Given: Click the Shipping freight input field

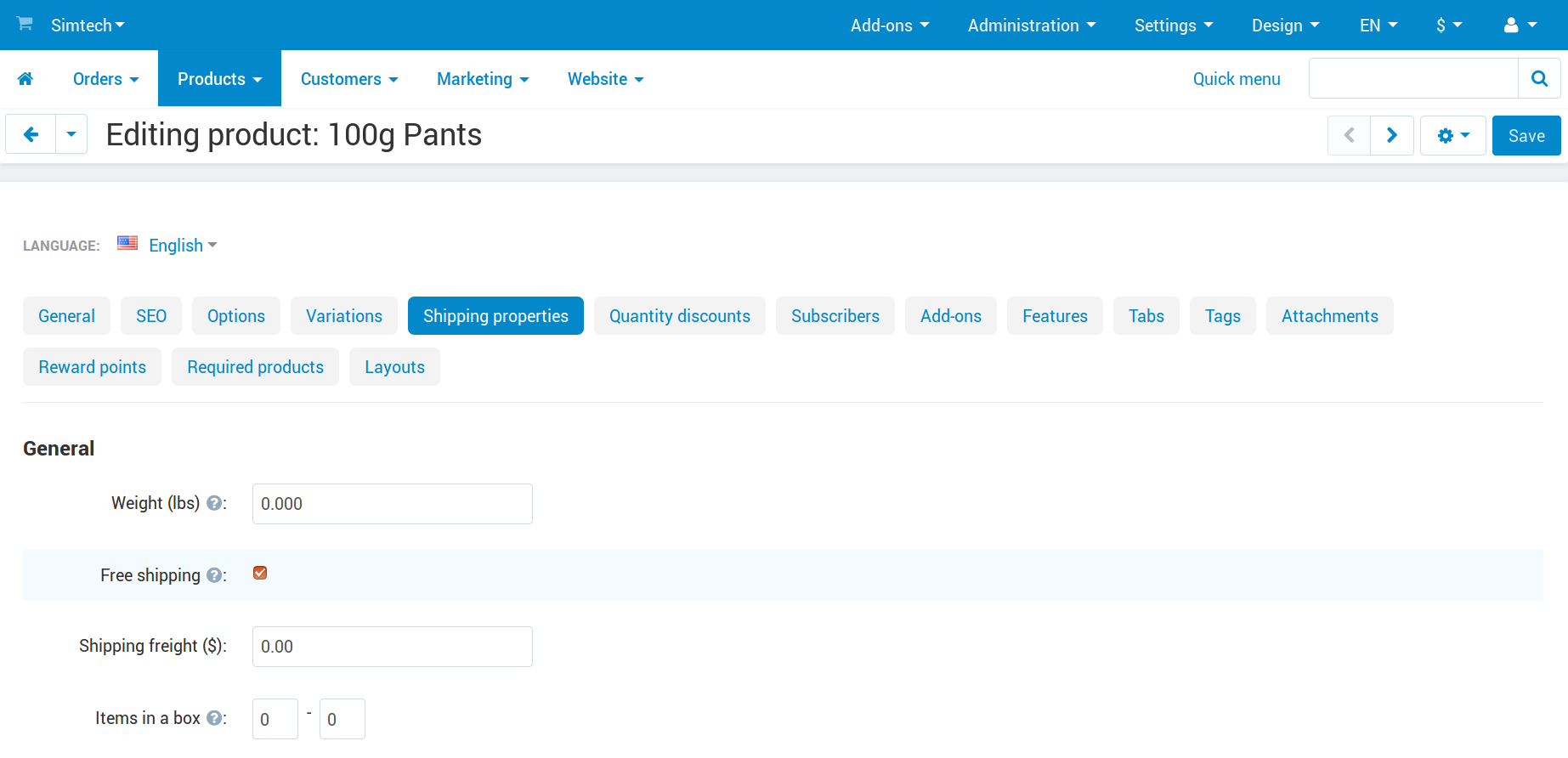Looking at the screenshot, I should click(393, 647).
